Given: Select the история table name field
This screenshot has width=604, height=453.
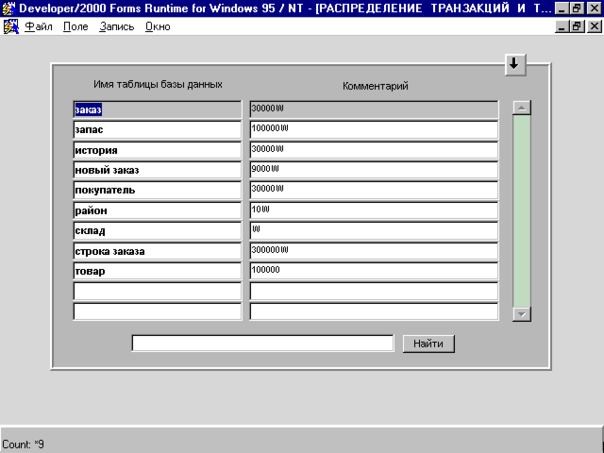Looking at the screenshot, I should pyautogui.click(x=158, y=150).
